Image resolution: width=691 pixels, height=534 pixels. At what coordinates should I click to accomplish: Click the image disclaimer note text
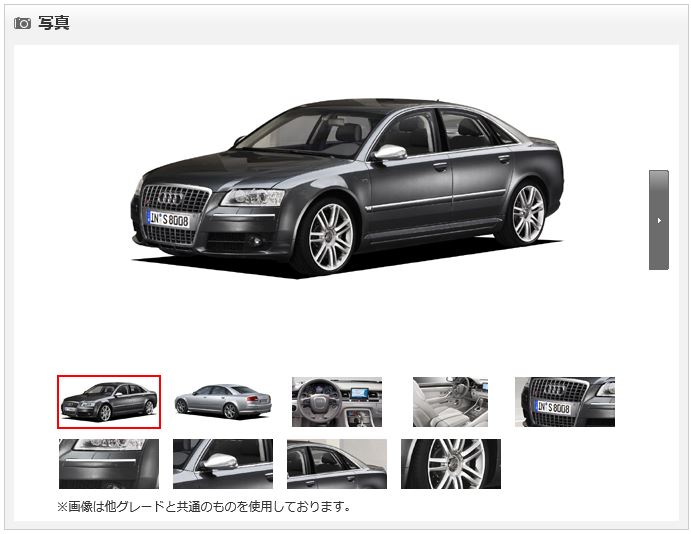(x=204, y=507)
